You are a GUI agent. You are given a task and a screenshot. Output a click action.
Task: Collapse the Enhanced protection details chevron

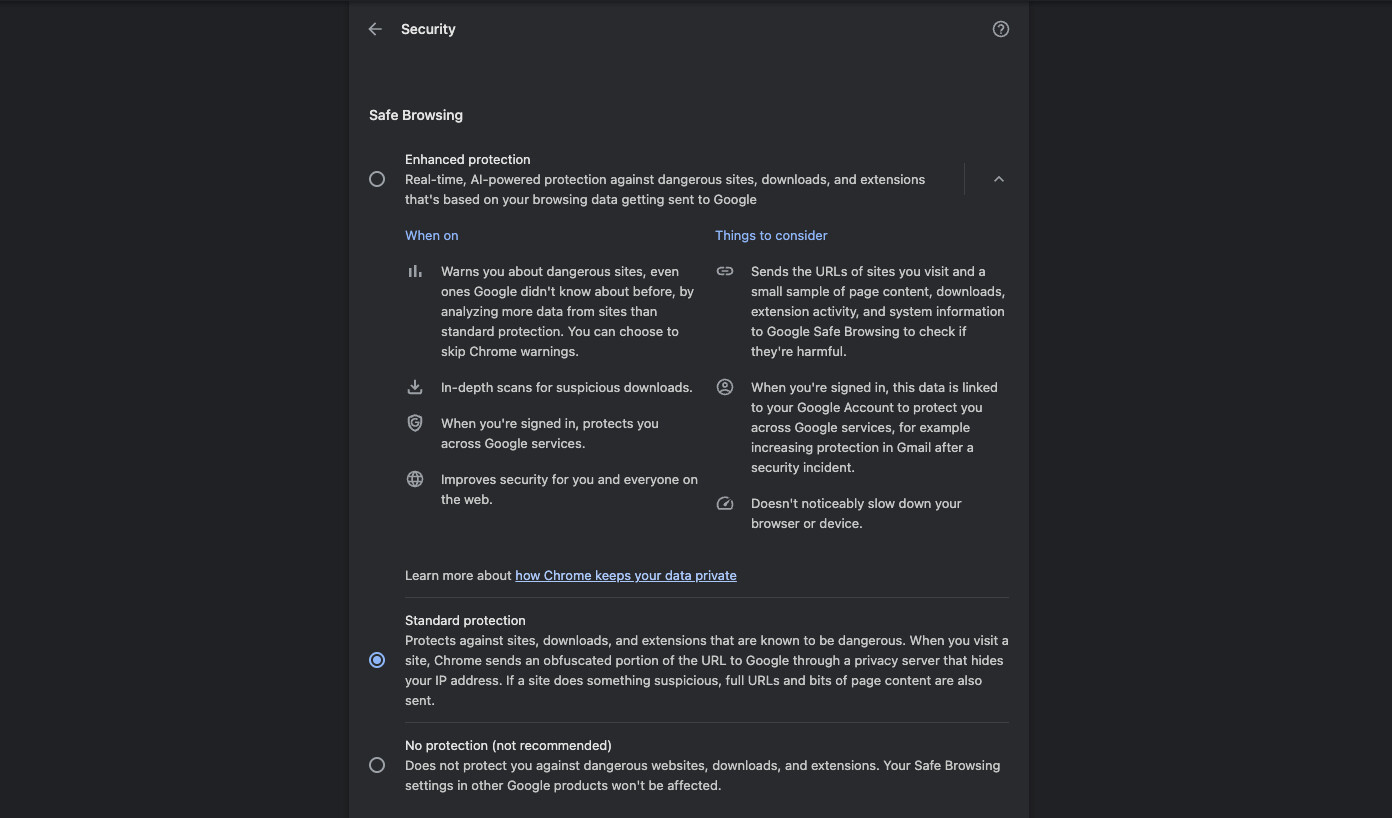click(998, 179)
